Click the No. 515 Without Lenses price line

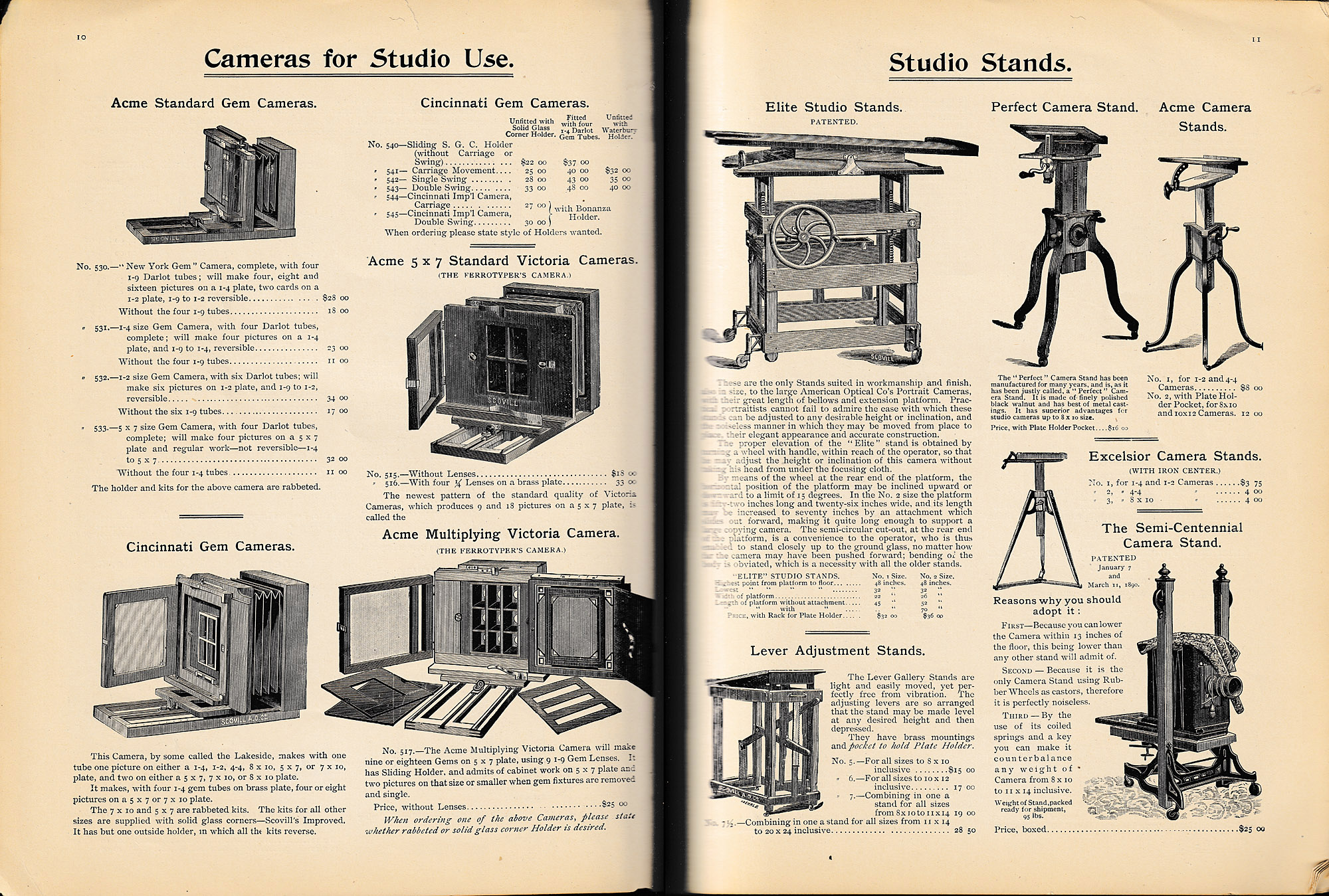point(501,474)
